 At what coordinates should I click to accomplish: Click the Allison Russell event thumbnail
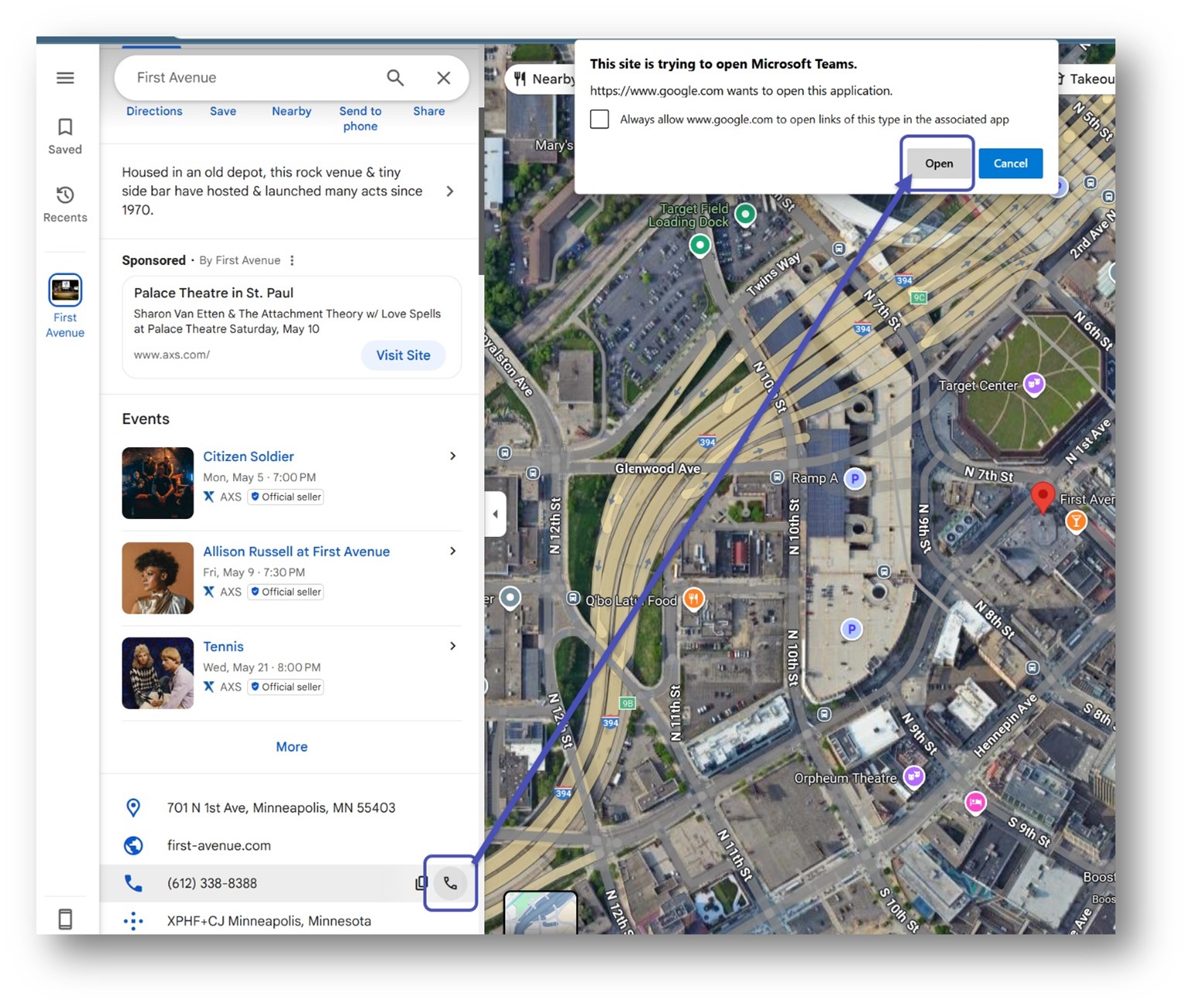(x=158, y=578)
